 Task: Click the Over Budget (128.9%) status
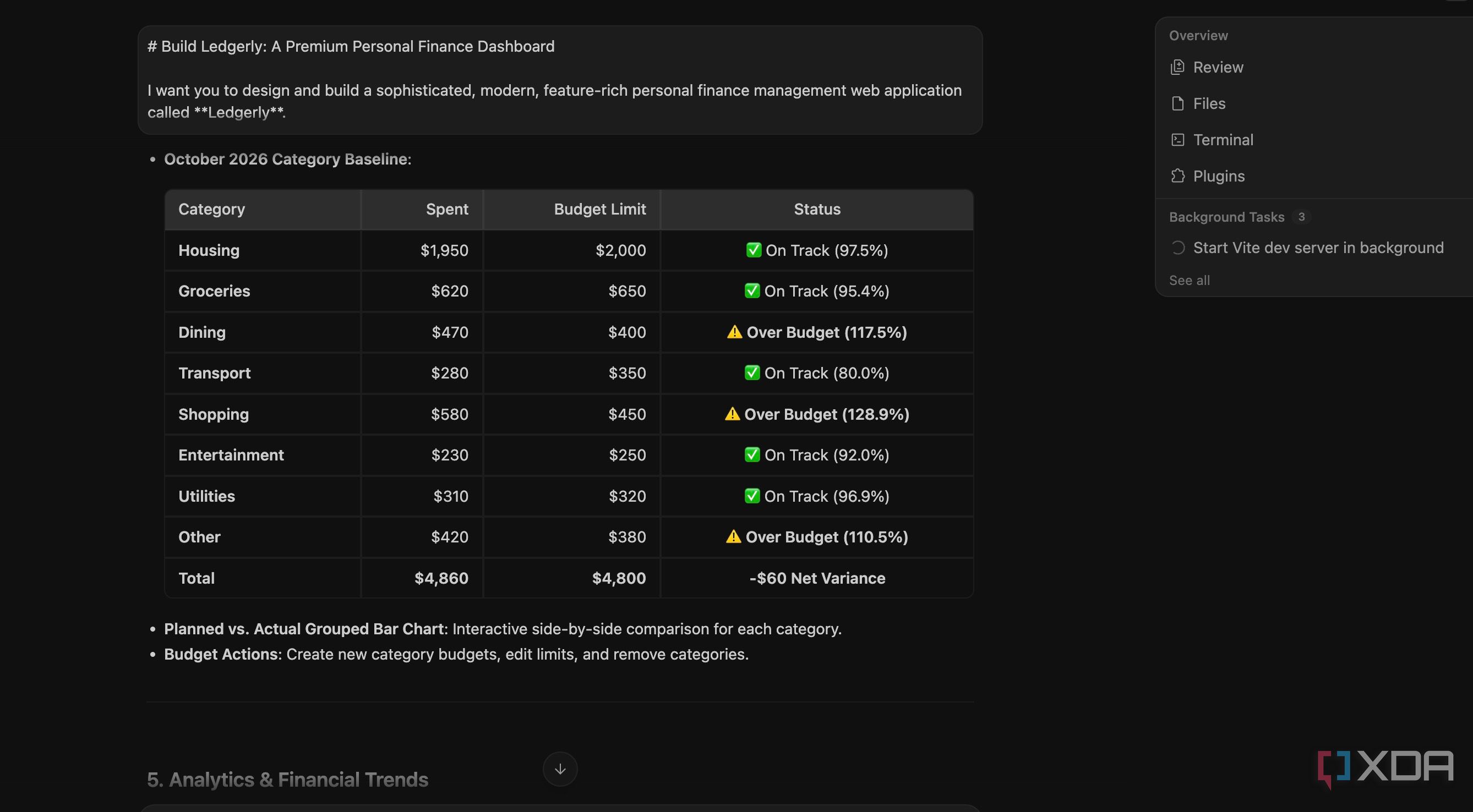click(816, 414)
